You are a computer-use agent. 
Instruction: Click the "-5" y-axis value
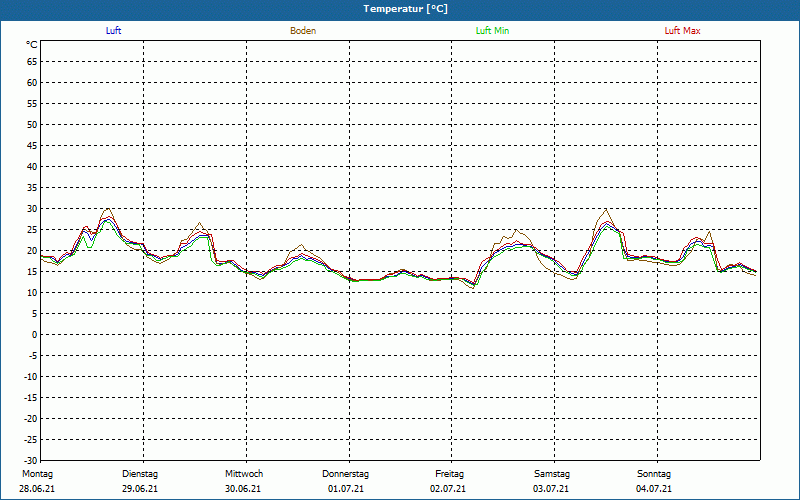[x=33, y=356]
